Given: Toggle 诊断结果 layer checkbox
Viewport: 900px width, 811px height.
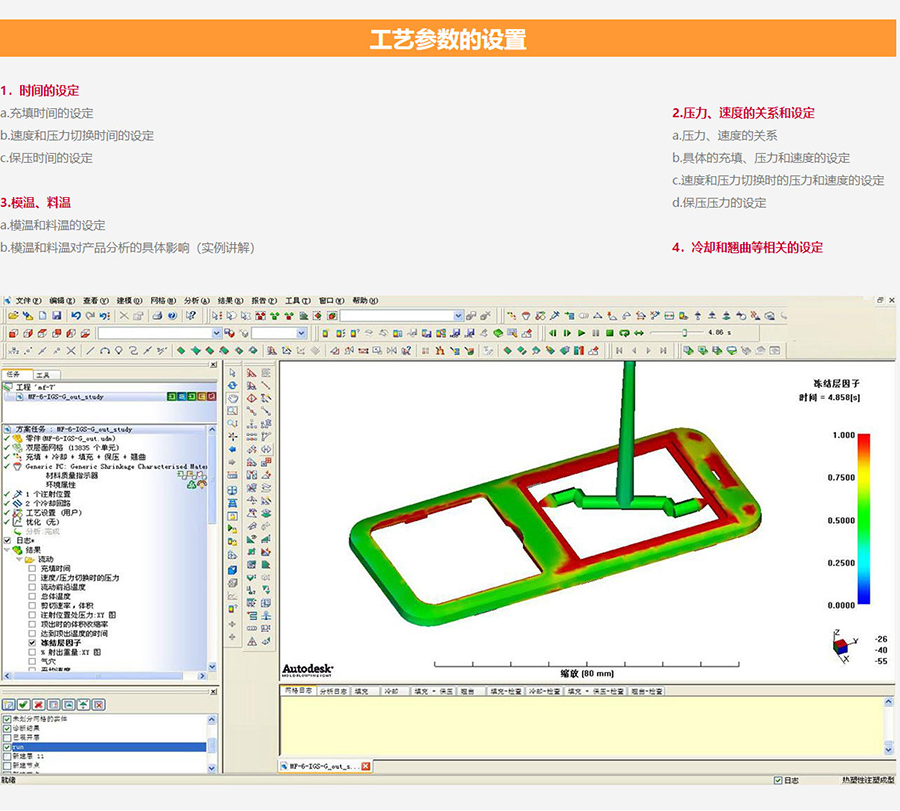Looking at the screenshot, I should click(x=7, y=728).
